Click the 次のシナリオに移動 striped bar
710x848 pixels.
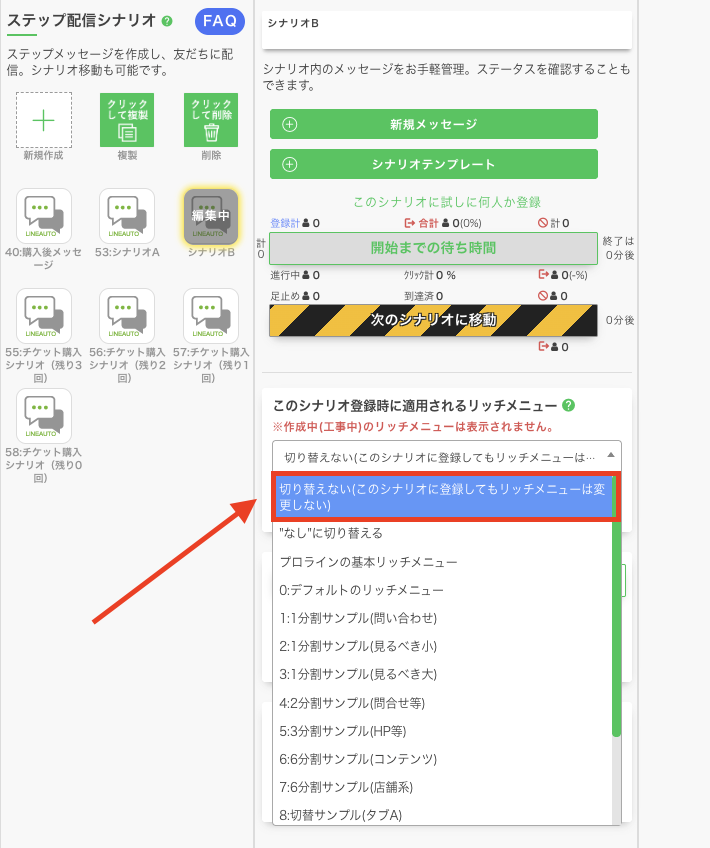[433, 320]
